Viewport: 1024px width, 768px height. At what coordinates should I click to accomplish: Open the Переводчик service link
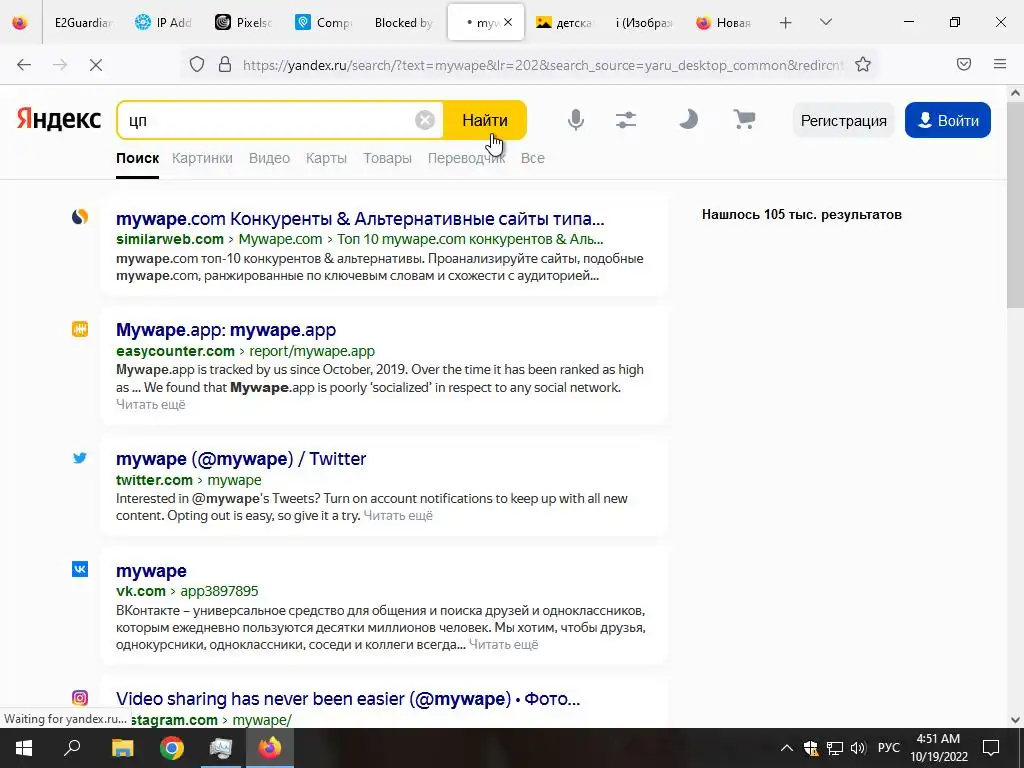click(466, 158)
